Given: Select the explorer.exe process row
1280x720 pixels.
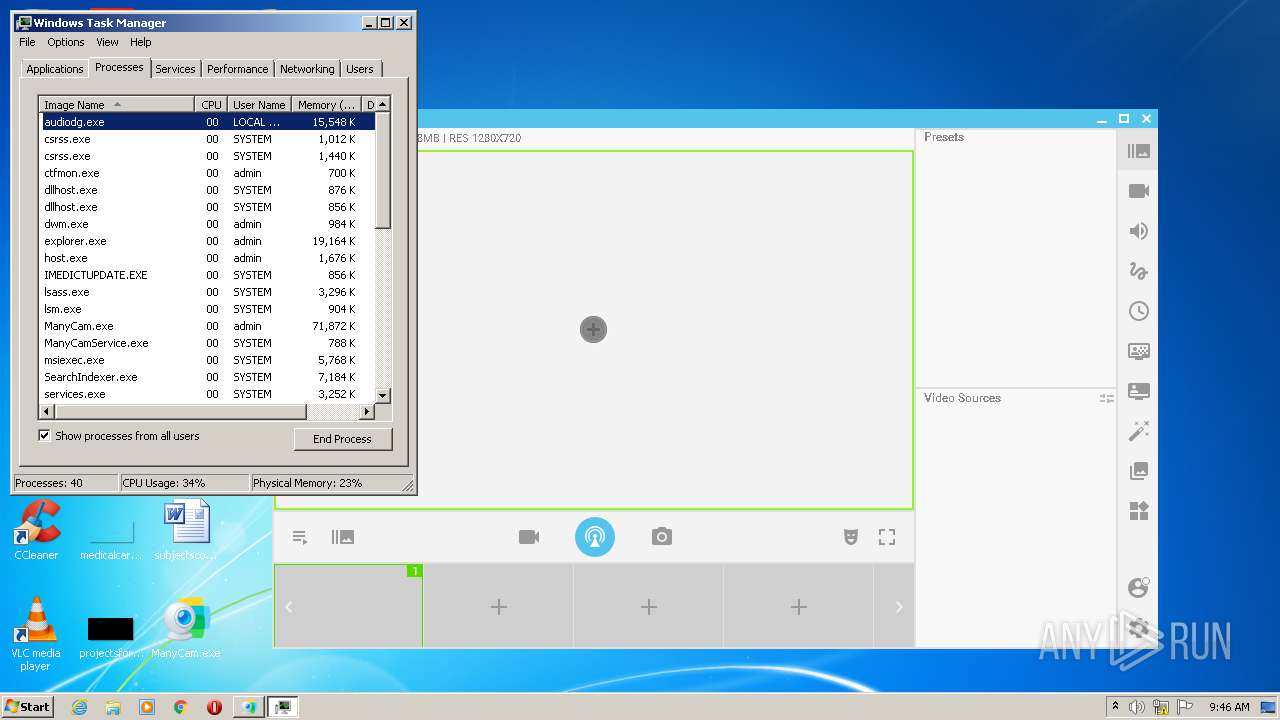Looking at the screenshot, I should pyautogui.click(x=208, y=241).
